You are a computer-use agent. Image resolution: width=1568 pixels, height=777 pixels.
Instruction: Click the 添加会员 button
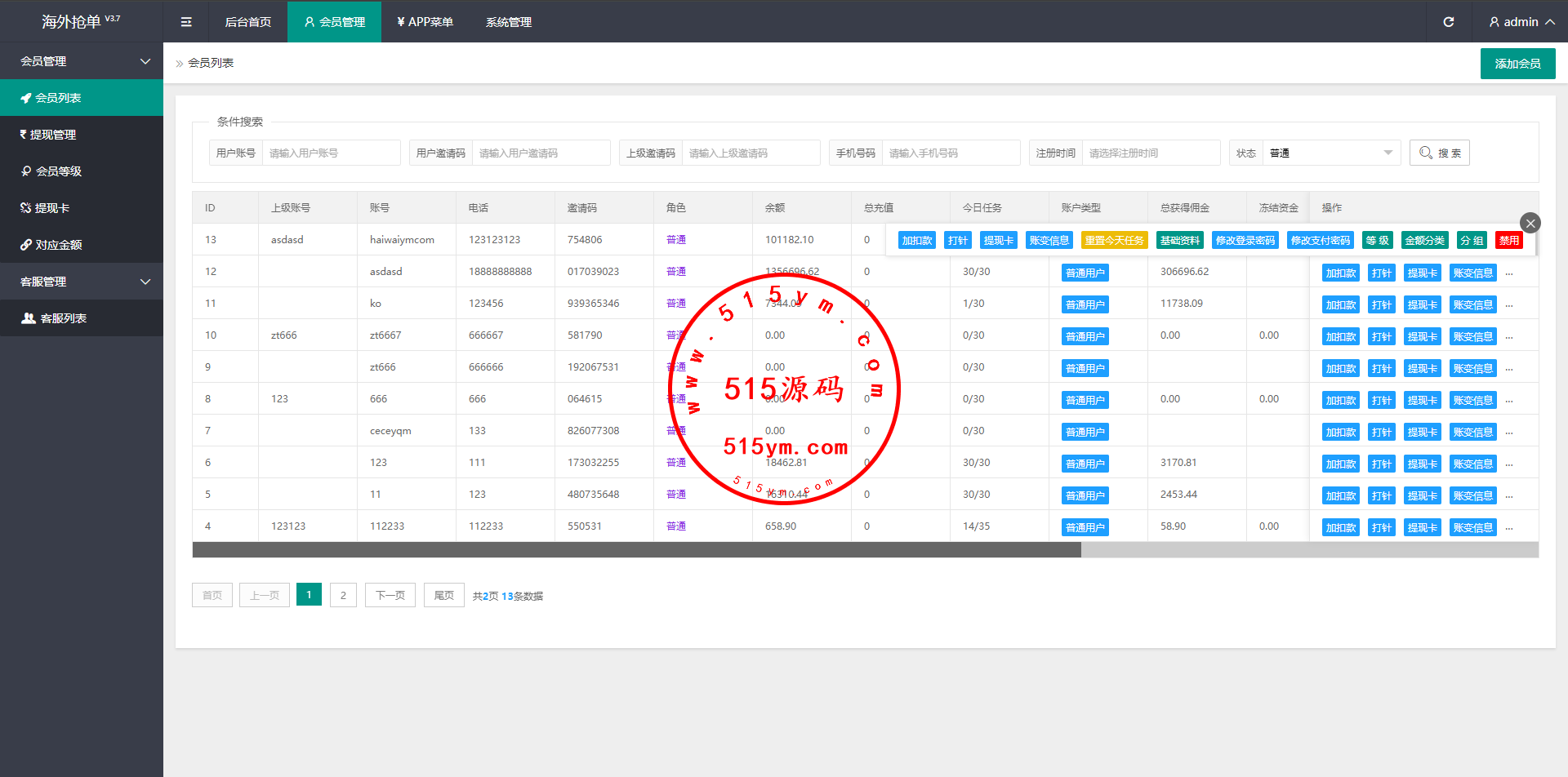[1517, 64]
